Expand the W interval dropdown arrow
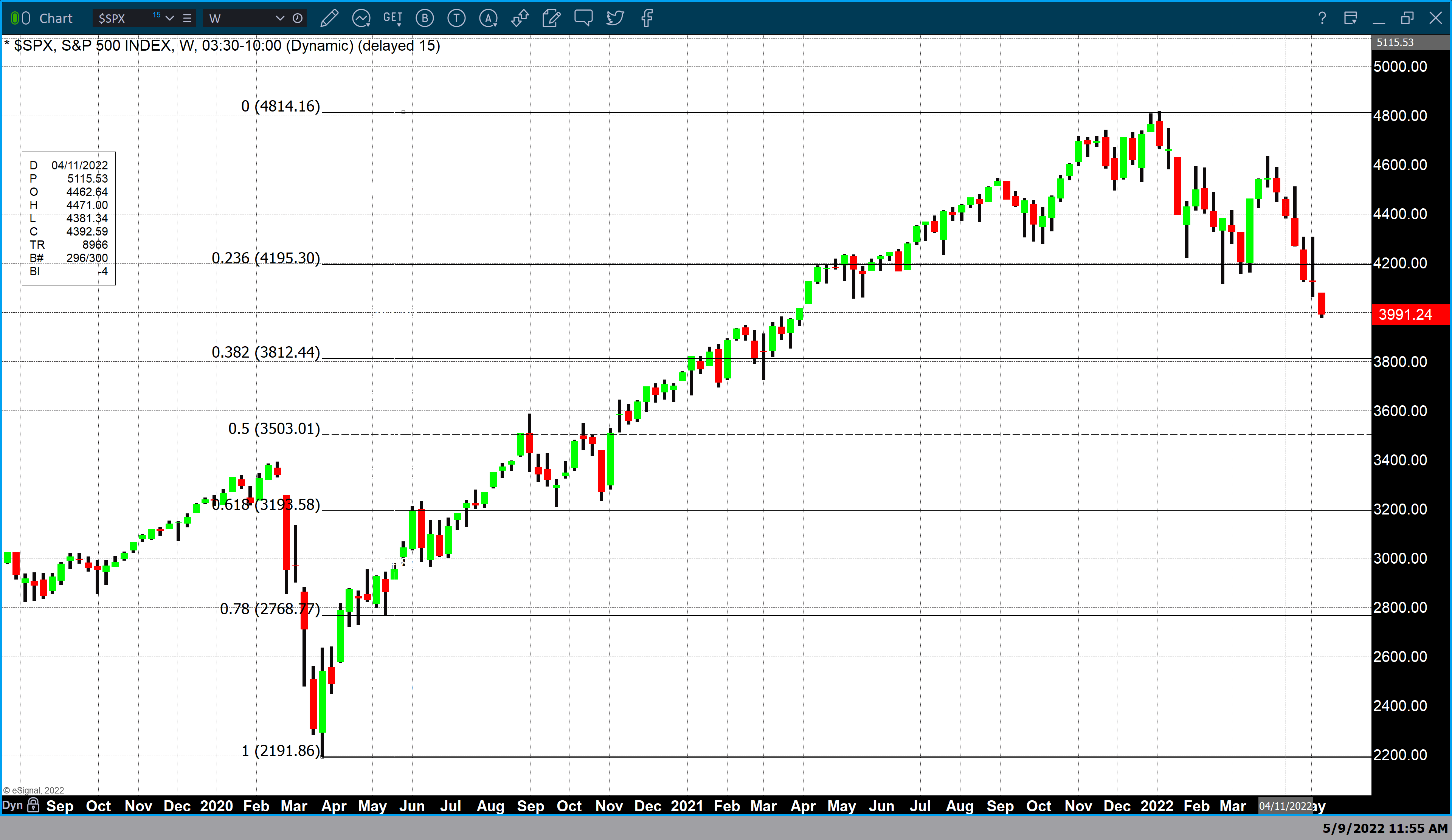The width and height of the screenshot is (1452, 840). point(280,19)
